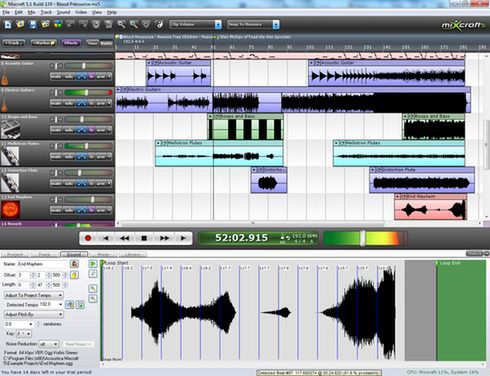
Task: Open the Mix menu
Action: [31, 12]
